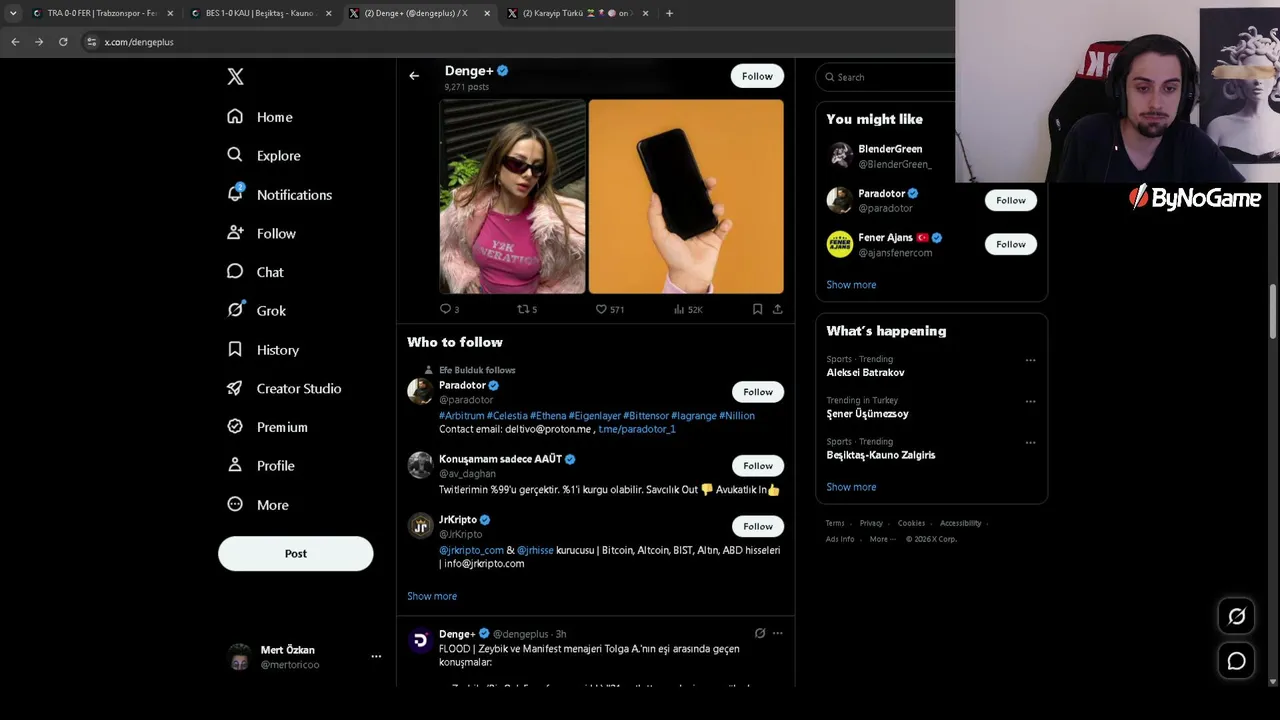1280x720 pixels.
Task: Click the Grok icon on the FLOOD post
Action: coord(760,633)
